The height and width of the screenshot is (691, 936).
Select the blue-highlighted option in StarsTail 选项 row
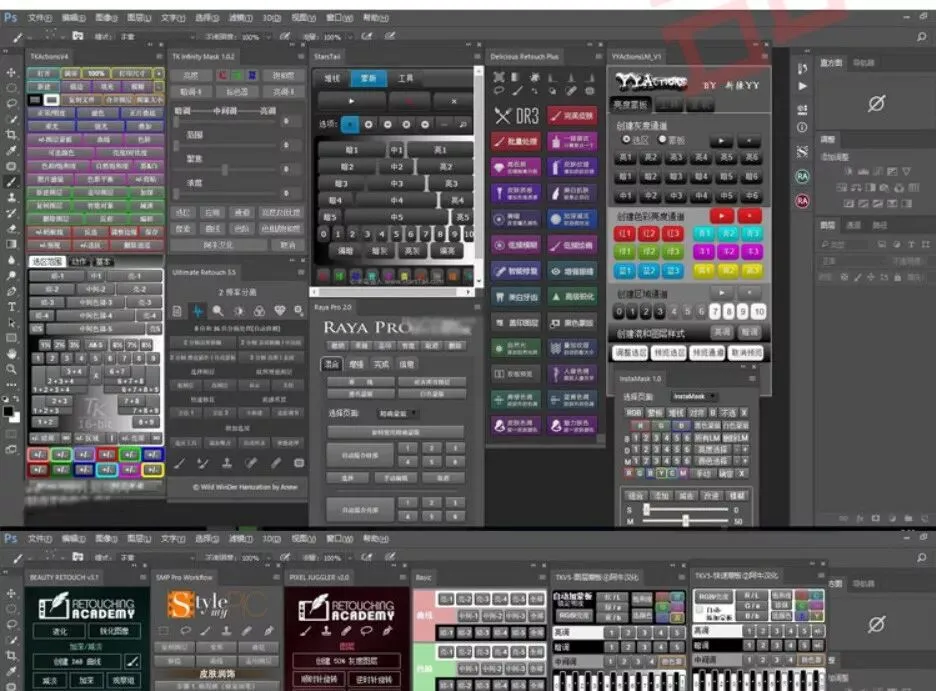coord(350,124)
